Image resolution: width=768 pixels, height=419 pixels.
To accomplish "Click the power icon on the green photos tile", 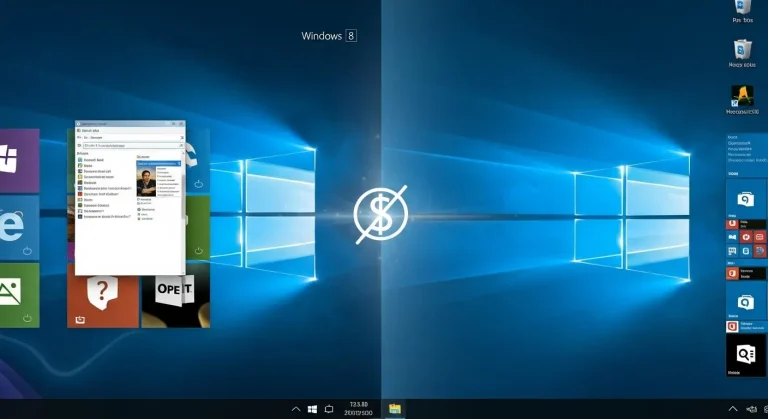I will click(27, 319).
